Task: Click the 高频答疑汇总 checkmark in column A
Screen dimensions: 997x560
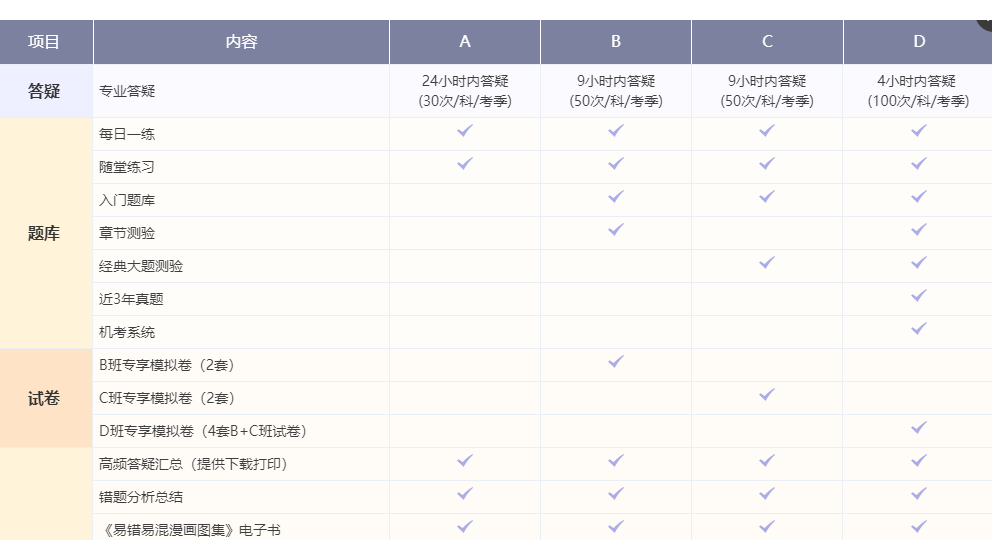Action: click(x=464, y=461)
